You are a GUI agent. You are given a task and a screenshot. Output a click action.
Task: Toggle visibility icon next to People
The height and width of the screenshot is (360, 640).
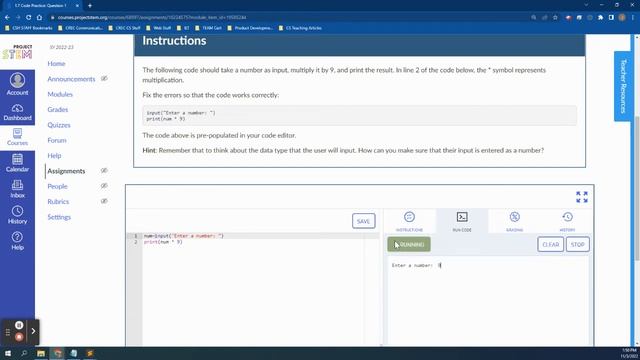104,186
